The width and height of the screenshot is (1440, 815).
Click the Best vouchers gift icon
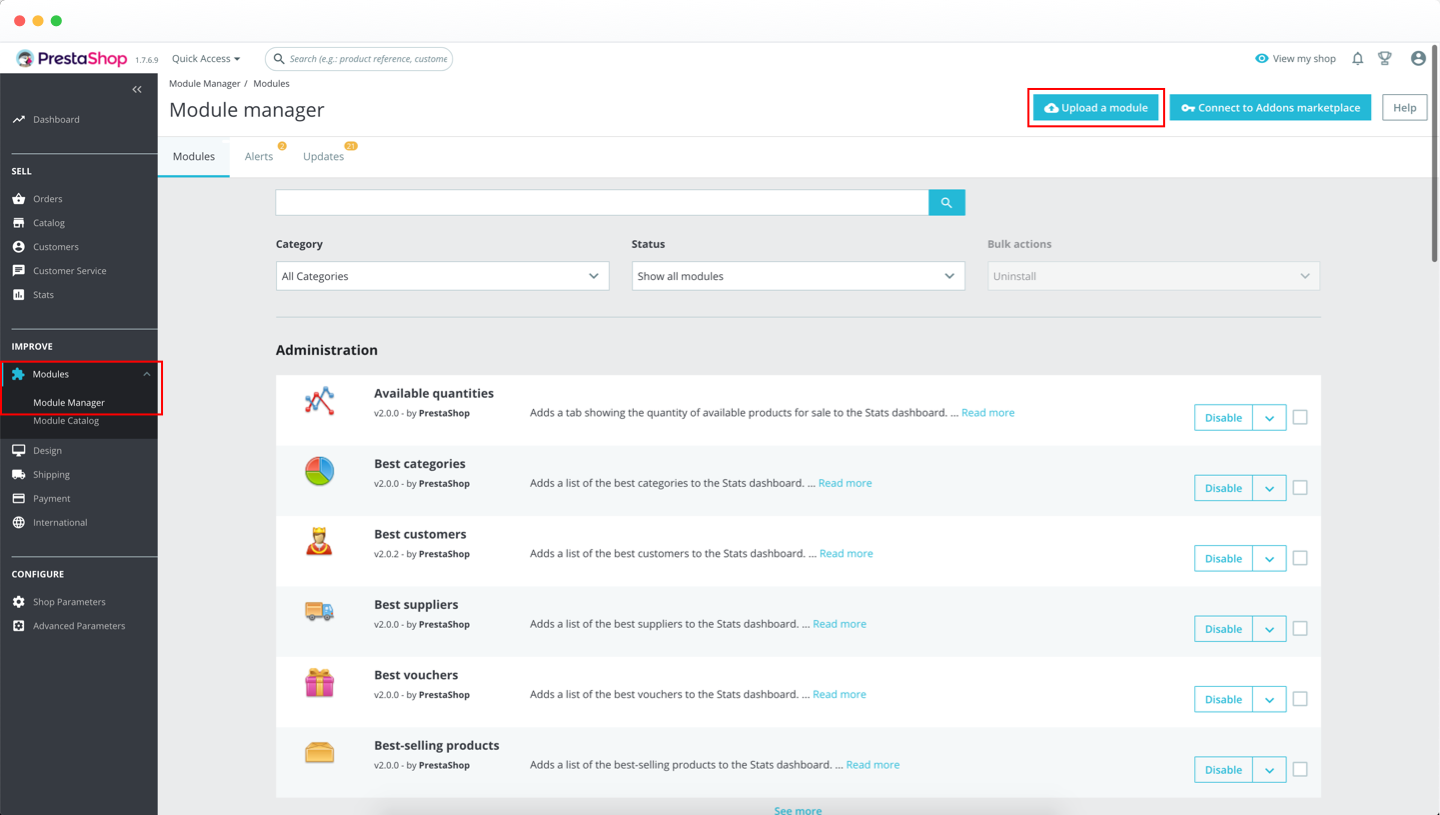319,683
